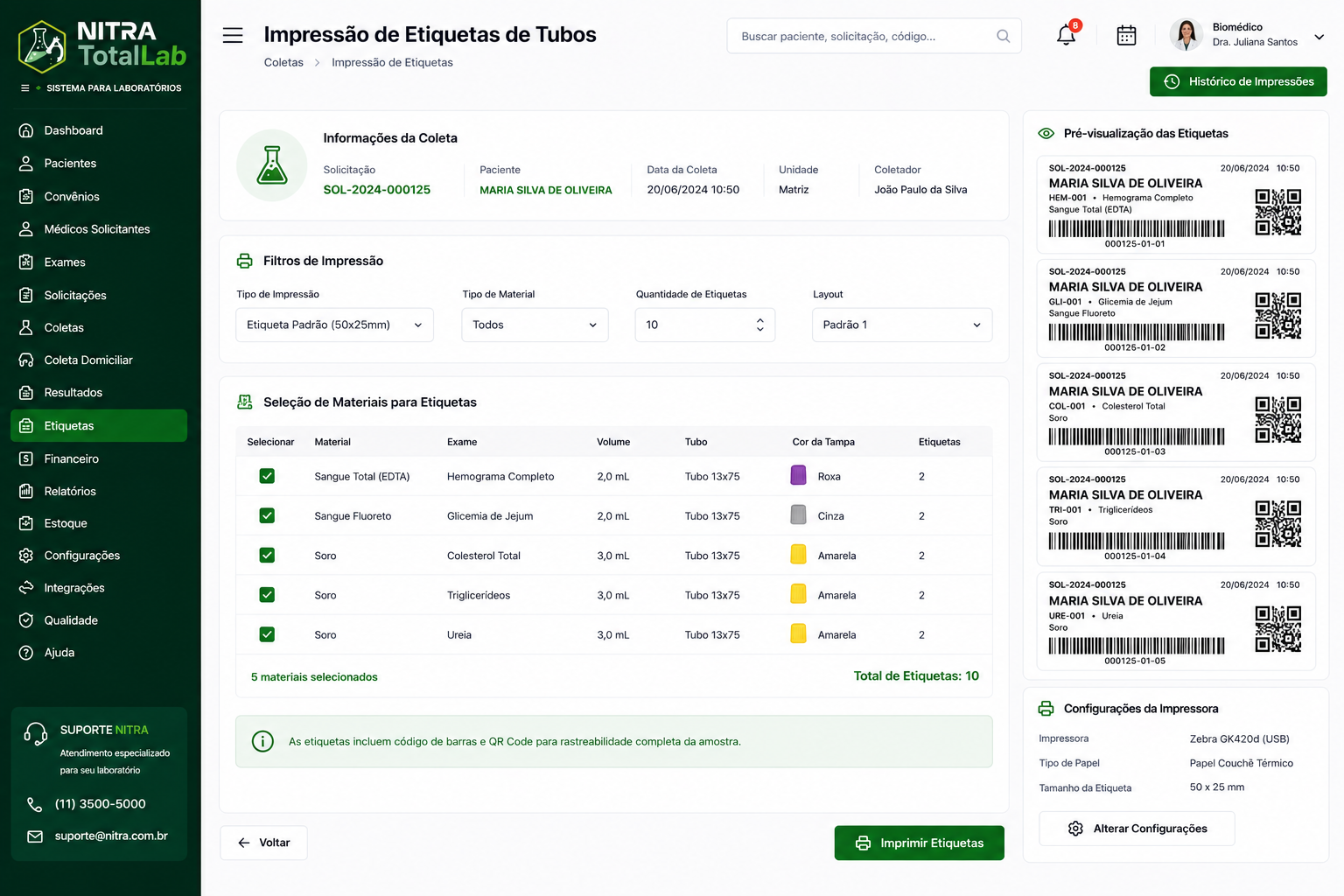
Task: Open Resultados in the sidebar
Action: [x=99, y=393]
